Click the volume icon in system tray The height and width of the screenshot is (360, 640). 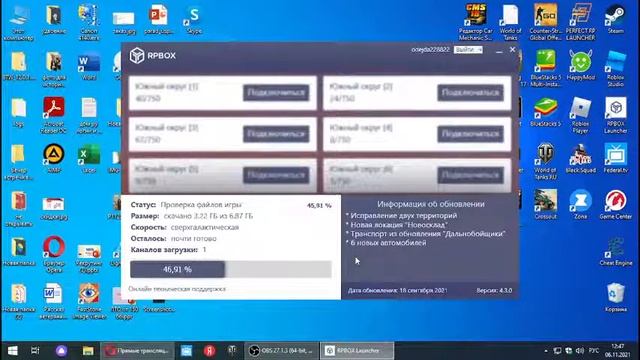[x=580, y=351]
